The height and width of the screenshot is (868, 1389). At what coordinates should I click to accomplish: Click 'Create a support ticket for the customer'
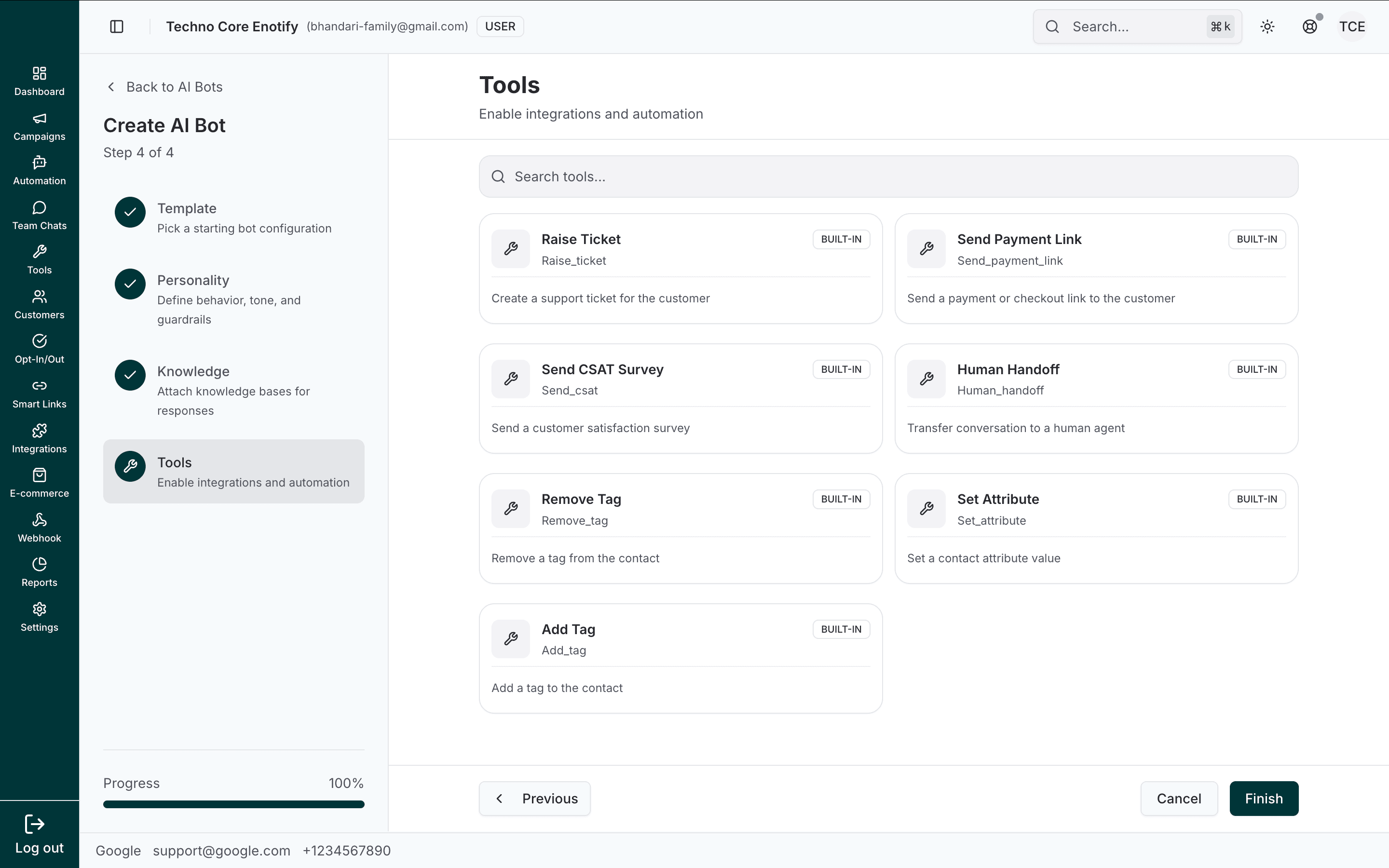pyautogui.click(x=600, y=298)
